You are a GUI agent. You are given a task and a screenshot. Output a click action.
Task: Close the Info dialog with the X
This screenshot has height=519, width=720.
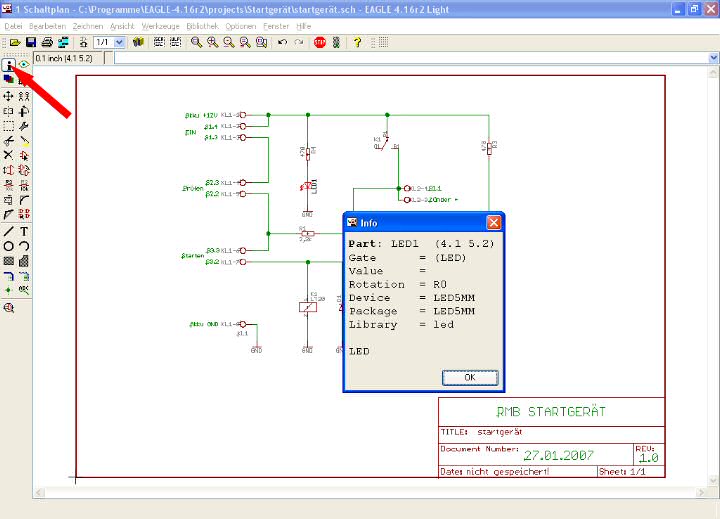tap(493, 222)
